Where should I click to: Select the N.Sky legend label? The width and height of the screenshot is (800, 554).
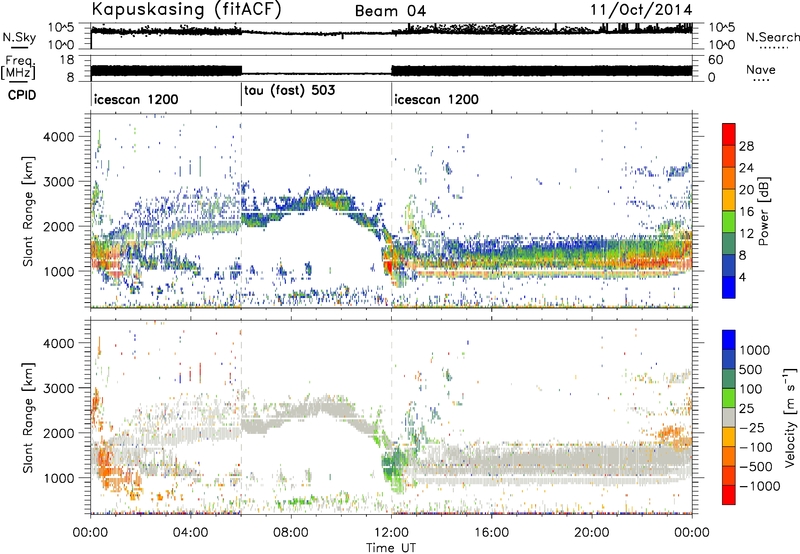(x=19, y=37)
